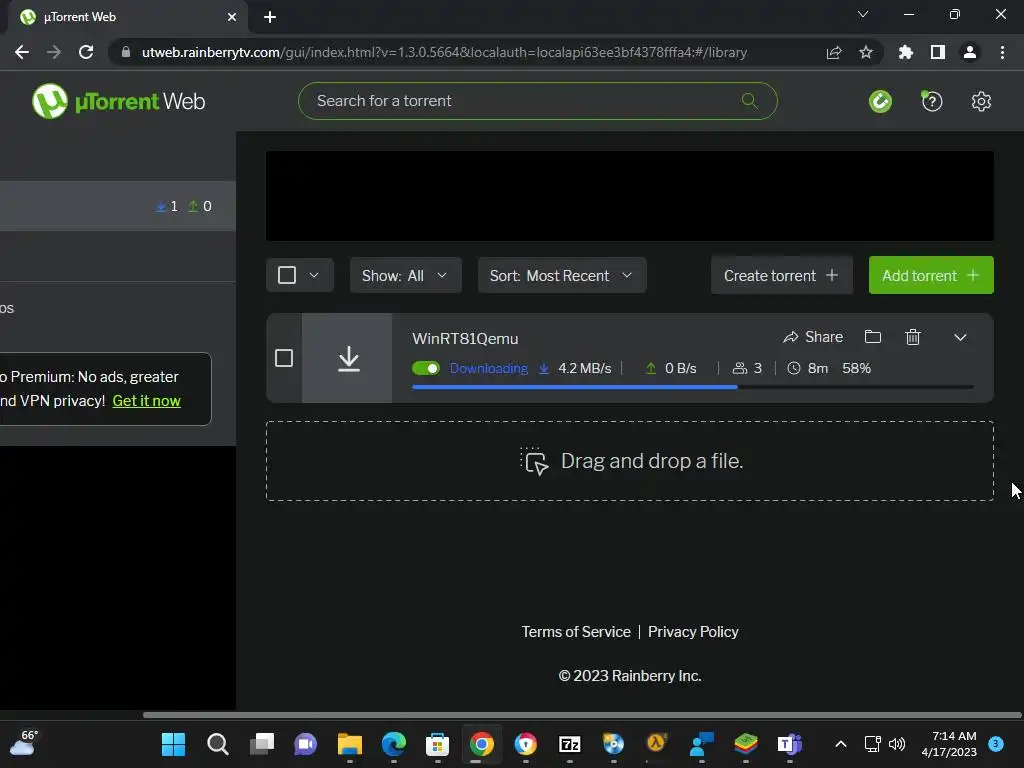This screenshot has height=768, width=1024.
Task: Open the Windows Start menu
Action: click(x=173, y=744)
